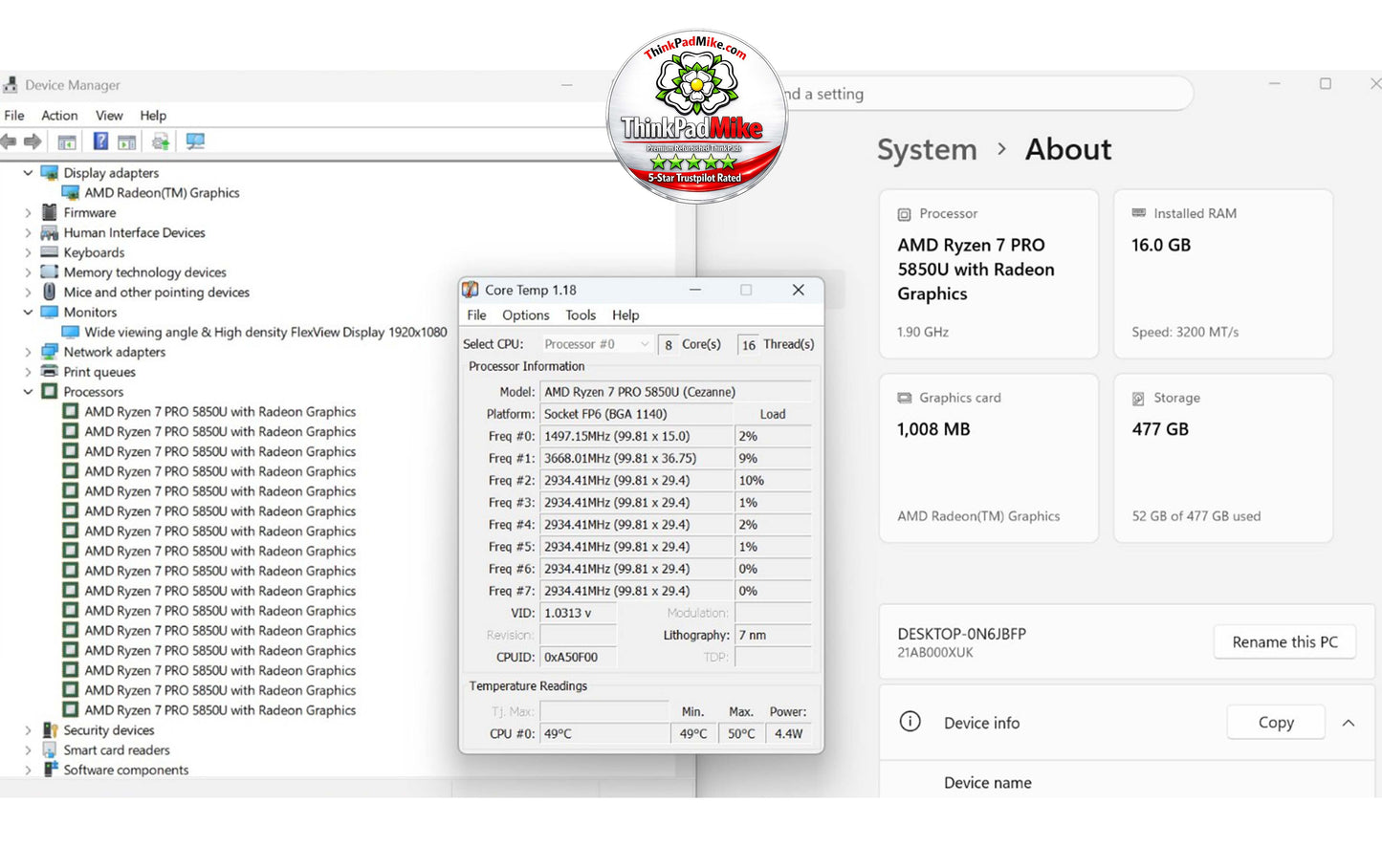1382x868 pixels.
Task: Open the File menu in Core Temp
Action: [476, 315]
